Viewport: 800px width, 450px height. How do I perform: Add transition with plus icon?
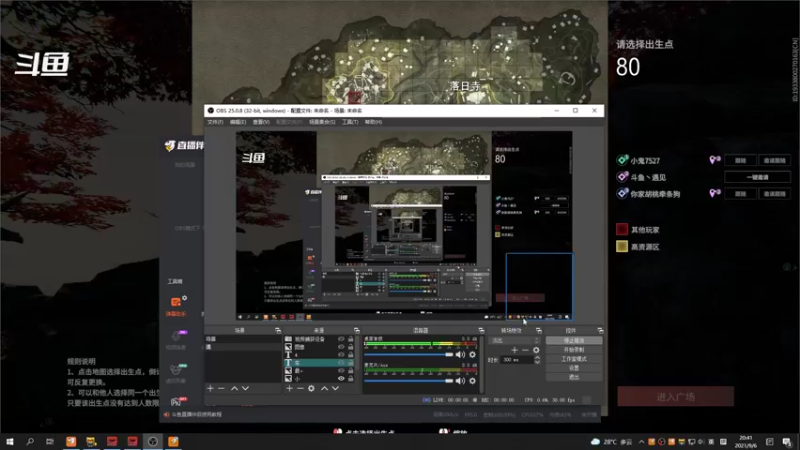tap(514, 350)
